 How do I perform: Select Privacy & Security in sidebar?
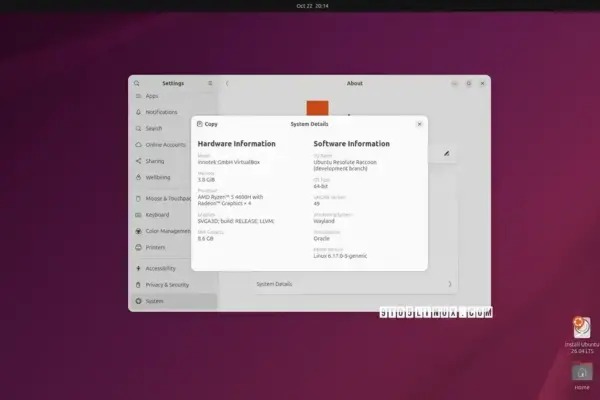pyautogui.click(x=174, y=285)
